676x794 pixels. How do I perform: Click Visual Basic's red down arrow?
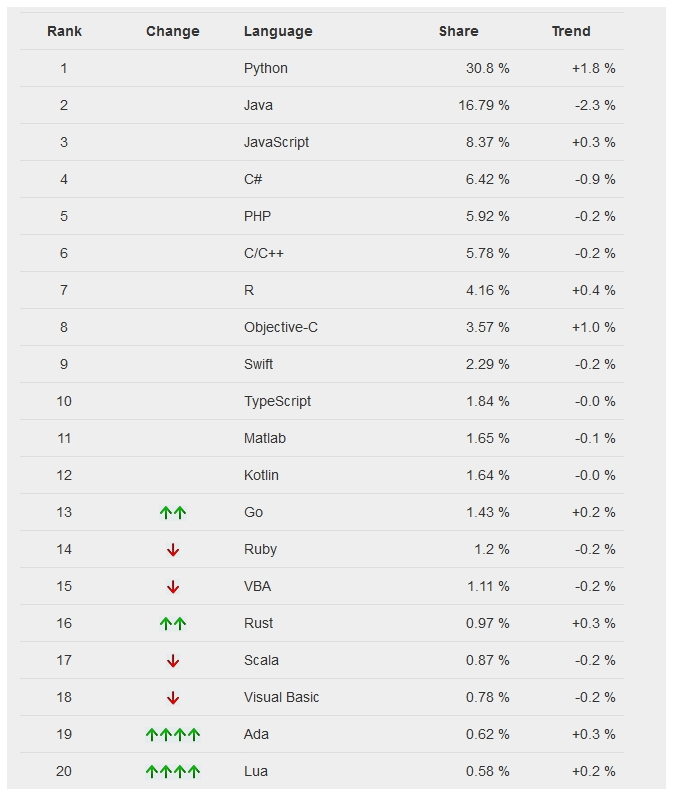pyautogui.click(x=173, y=698)
